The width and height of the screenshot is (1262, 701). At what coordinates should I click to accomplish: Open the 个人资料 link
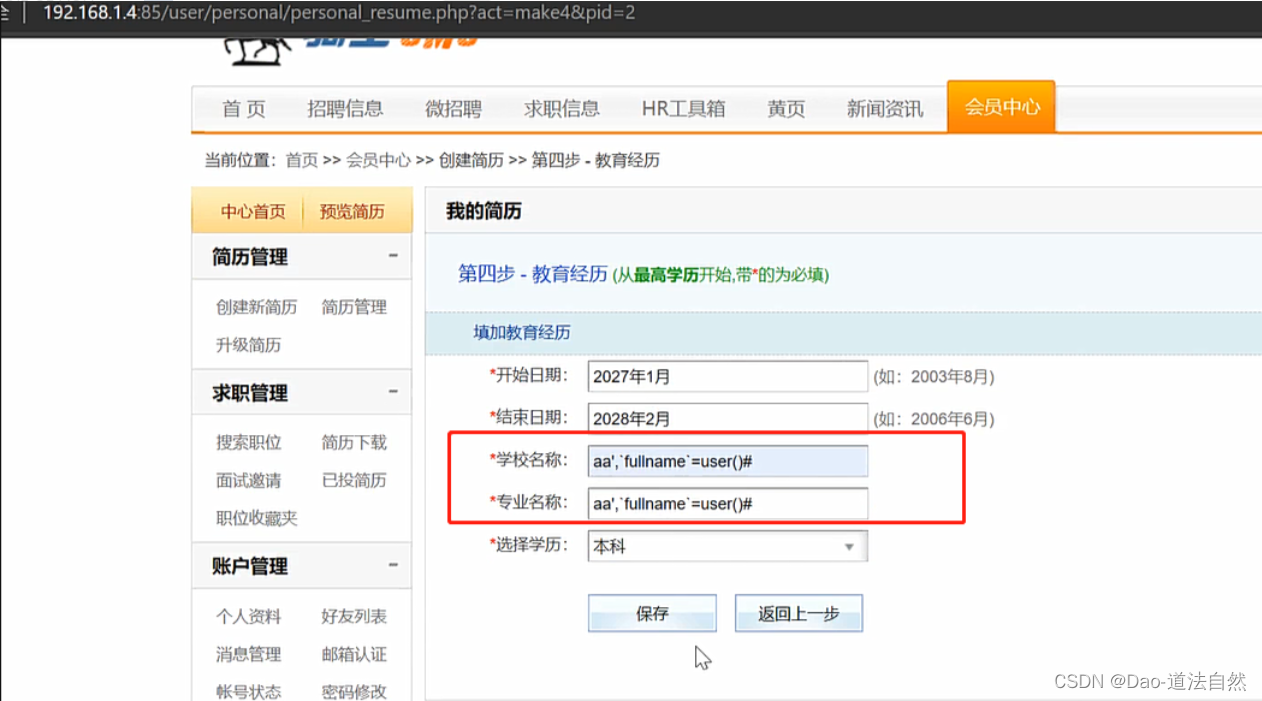tap(248, 617)
